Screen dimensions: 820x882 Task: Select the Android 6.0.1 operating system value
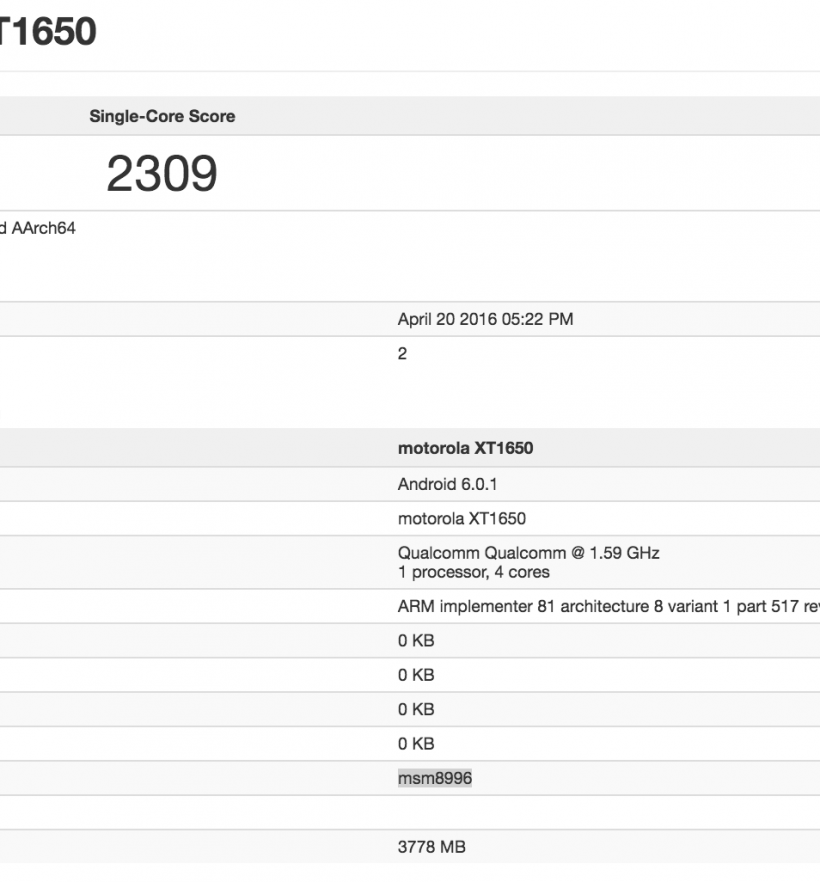click(447, 484)
